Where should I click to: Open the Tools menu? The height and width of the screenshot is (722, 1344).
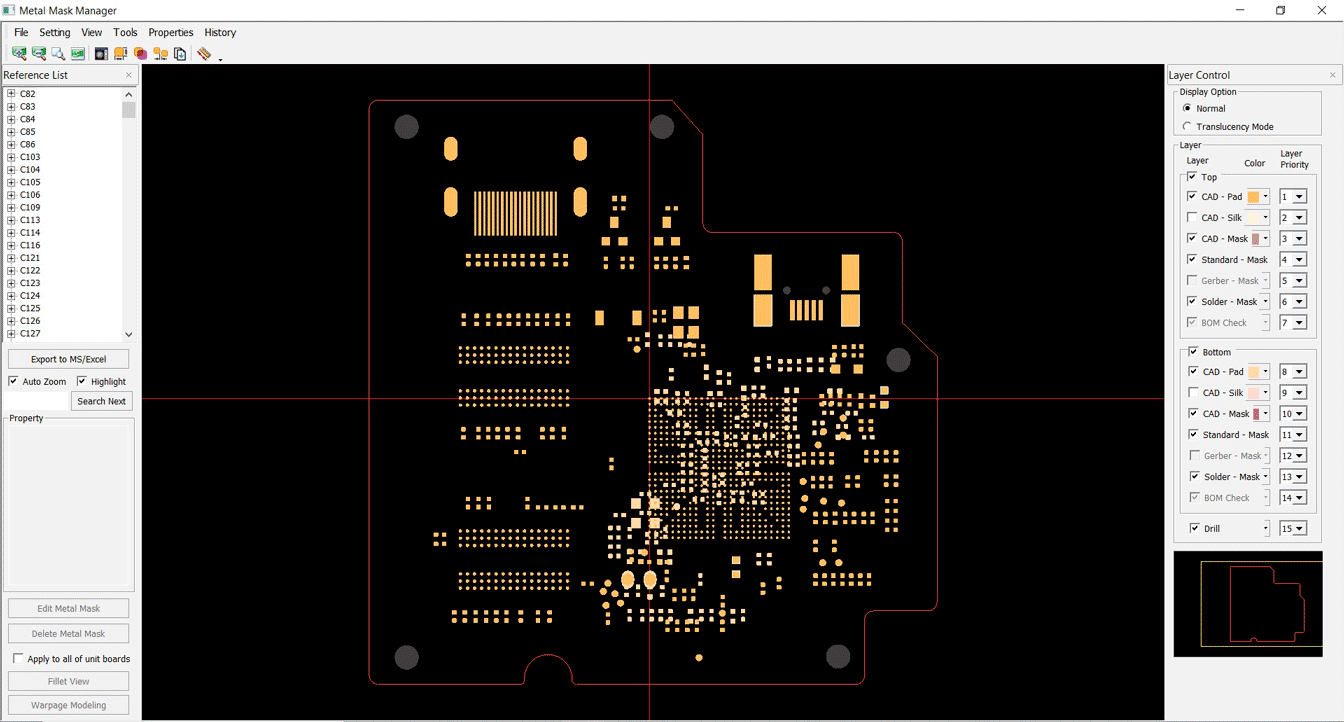[x=125, y=32]
